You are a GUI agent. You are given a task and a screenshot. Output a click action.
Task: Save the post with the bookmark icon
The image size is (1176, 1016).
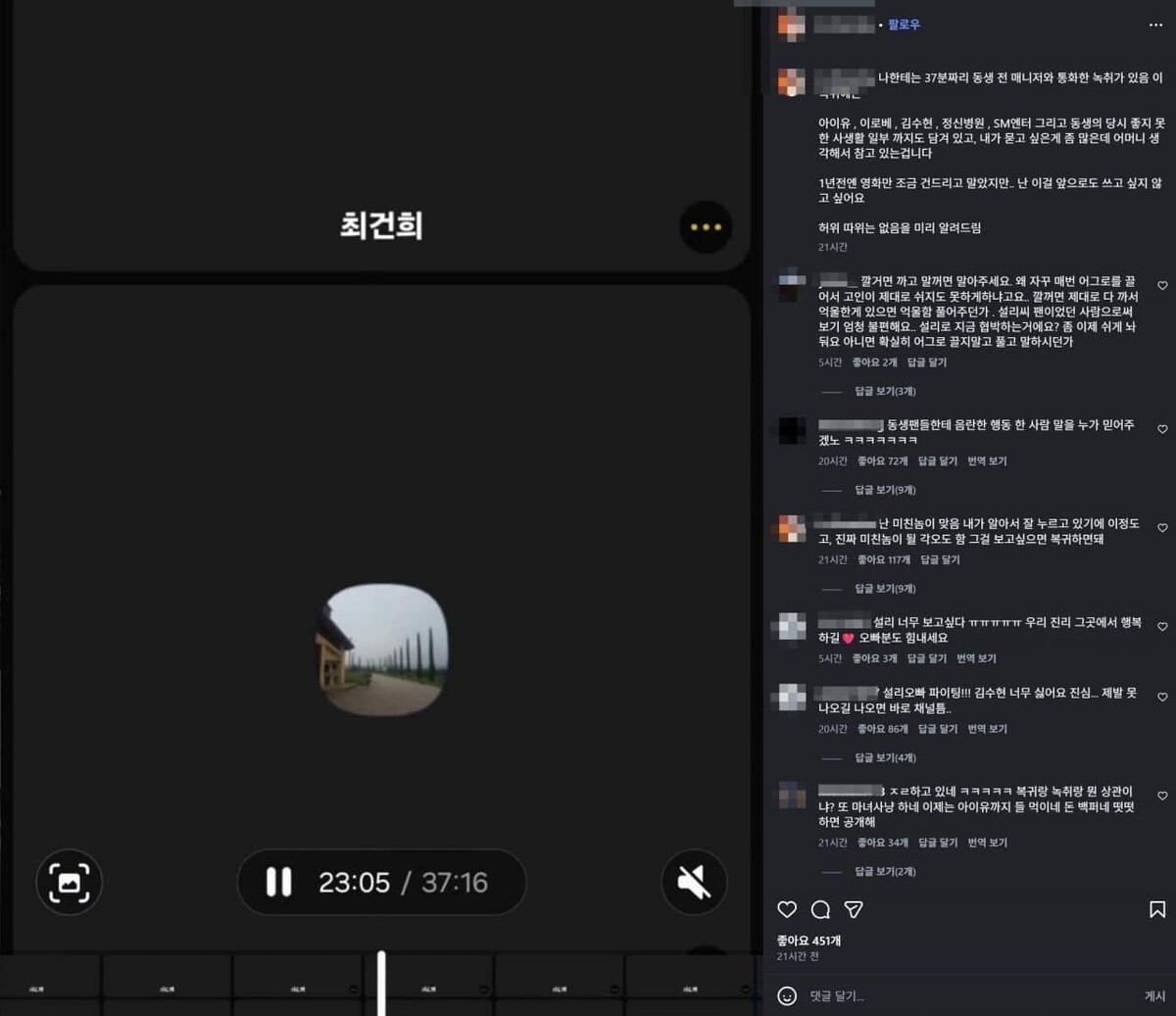(1157, 909)
